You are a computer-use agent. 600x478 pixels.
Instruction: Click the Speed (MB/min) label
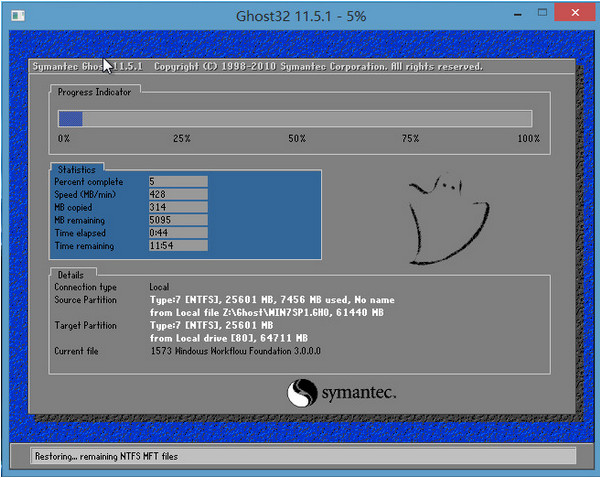(85, 194)
